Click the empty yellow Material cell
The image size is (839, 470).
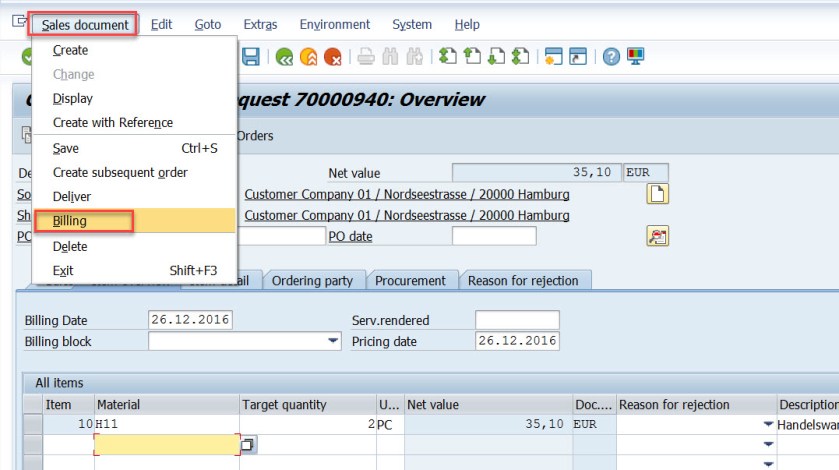167,445
